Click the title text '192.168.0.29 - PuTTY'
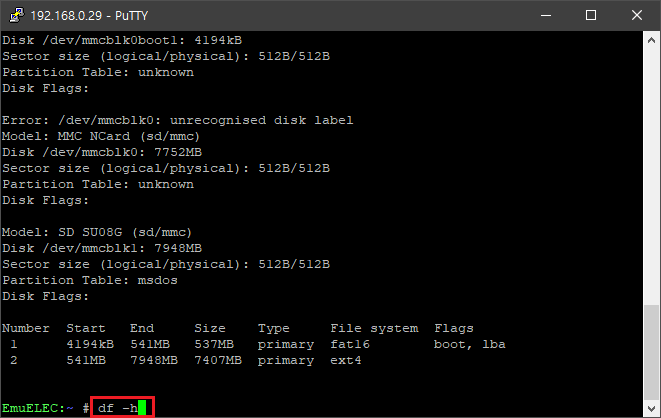 point(89,16)
